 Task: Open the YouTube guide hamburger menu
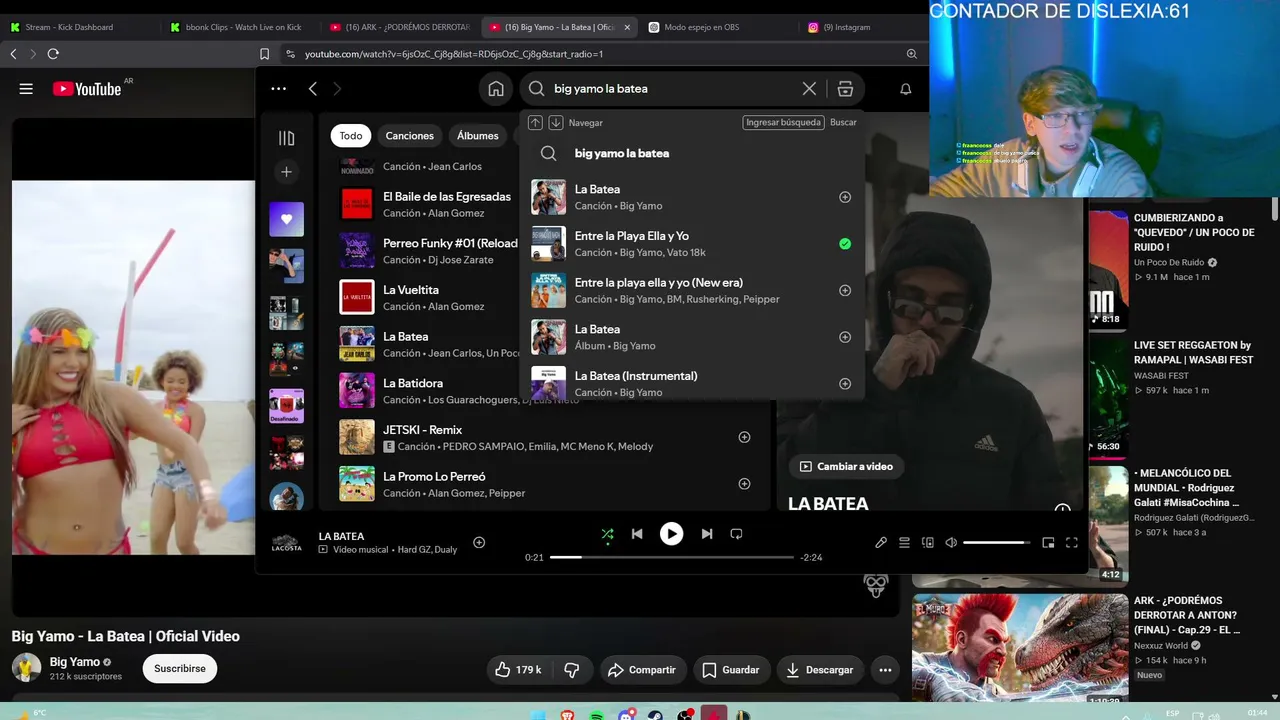tap(26, 89)
